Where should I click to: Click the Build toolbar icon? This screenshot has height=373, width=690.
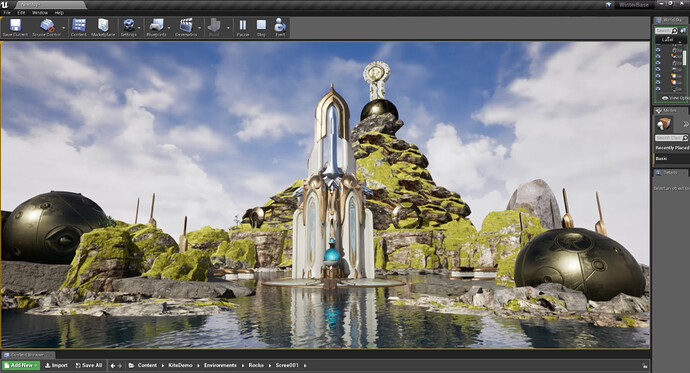coord(214,27)
